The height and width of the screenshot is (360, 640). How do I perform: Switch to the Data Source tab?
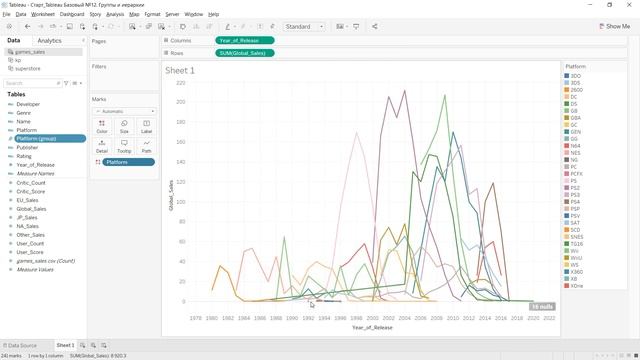coord(20,345)
